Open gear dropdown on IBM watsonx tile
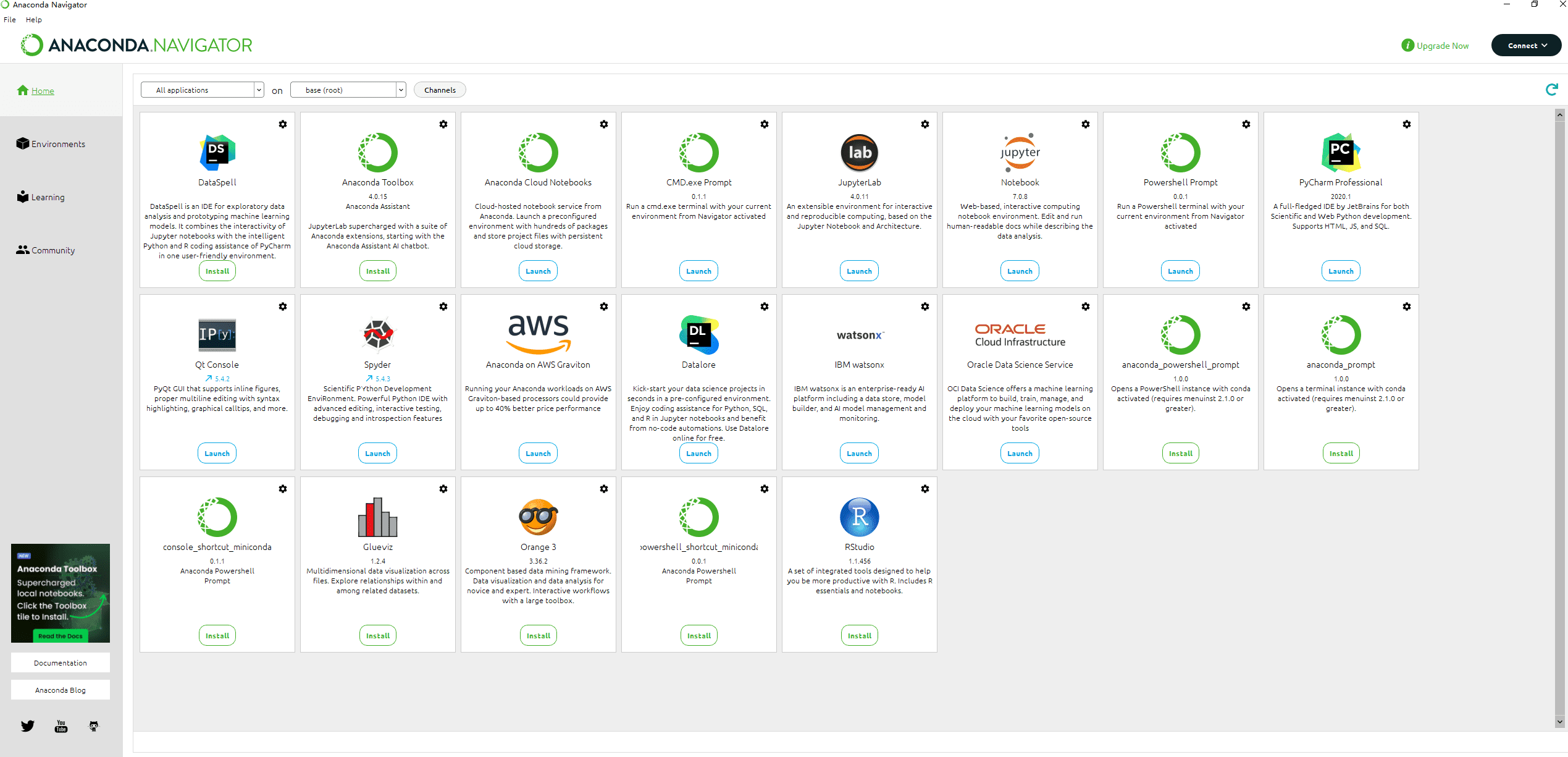This screenshot has width=1568, height=757. [x=925, y=307]
